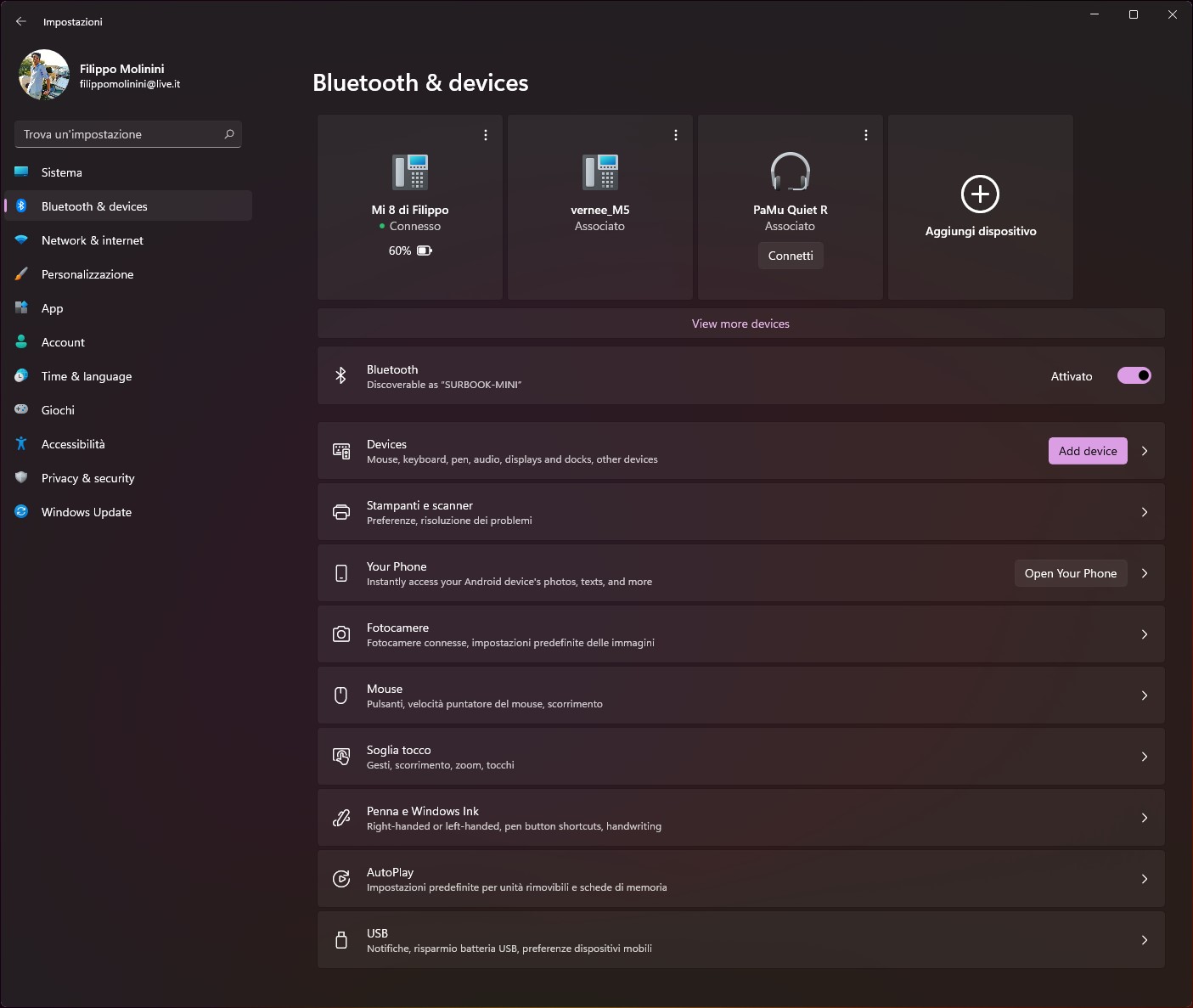The width and height of the screenshot is (1193, 1008).
Task: Click the Trova un'impostazione search field
Action: tap(128, 134)
